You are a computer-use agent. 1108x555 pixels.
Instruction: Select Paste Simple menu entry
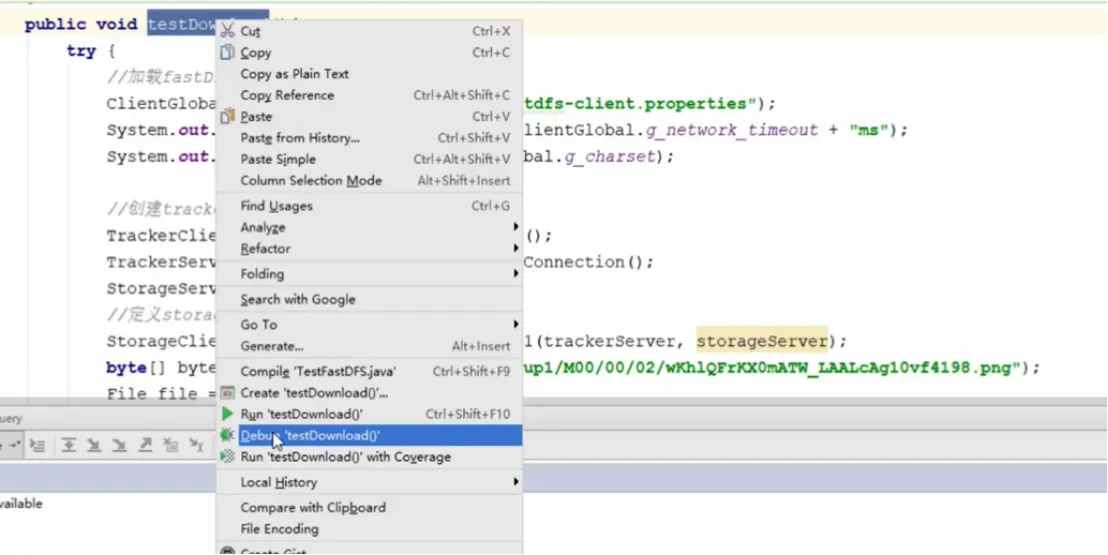coord(370,159)
